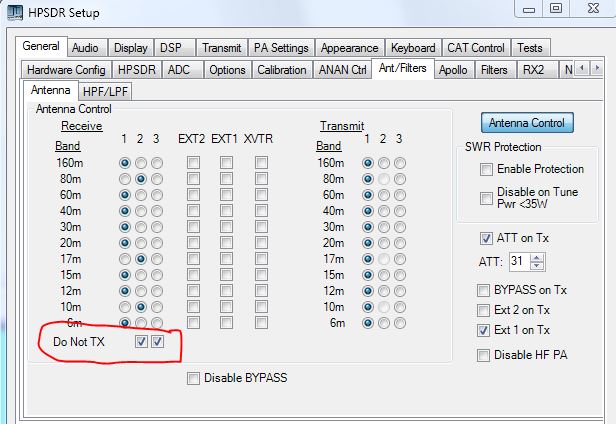Select transmit antenna 2 for 12m
The width and height of the screenshot is (616, 424).
[x=384, y=291]
